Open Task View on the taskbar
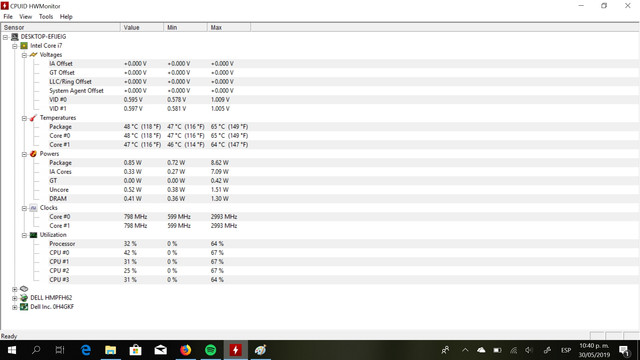 pos(60,350)
